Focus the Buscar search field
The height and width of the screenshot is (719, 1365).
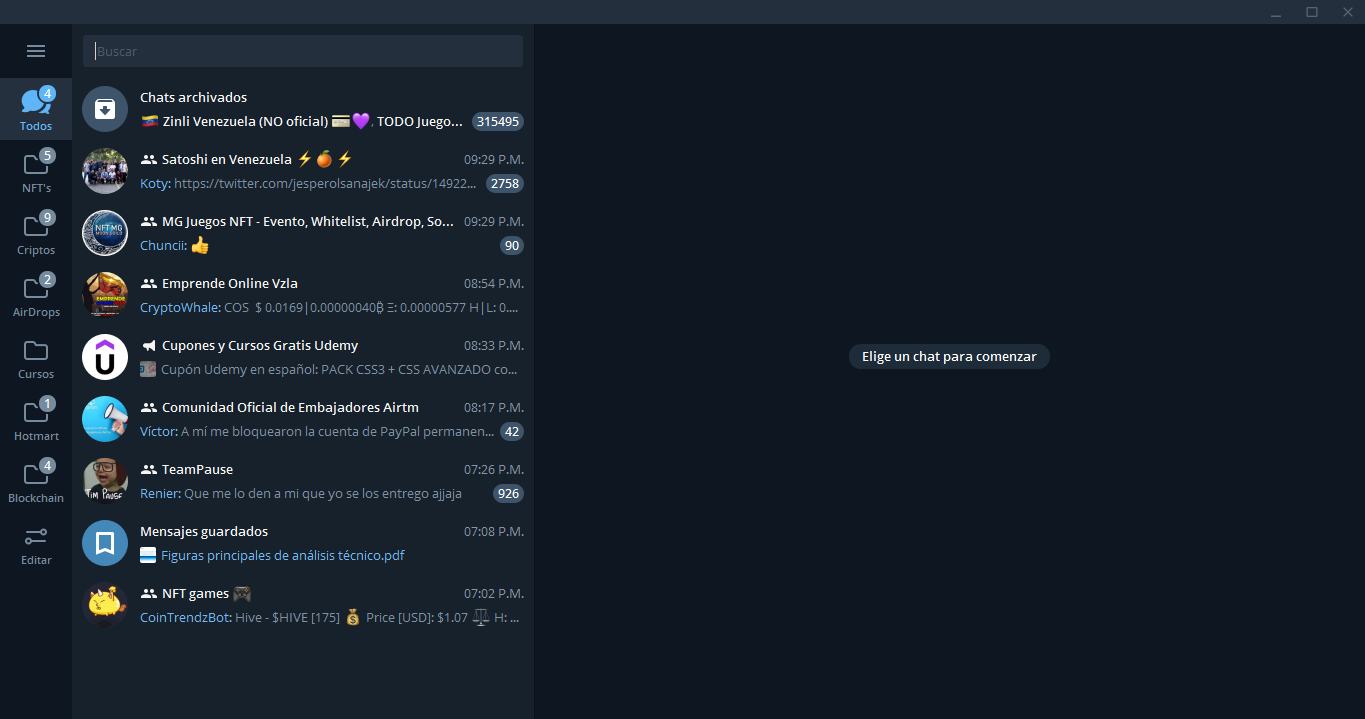303,51
